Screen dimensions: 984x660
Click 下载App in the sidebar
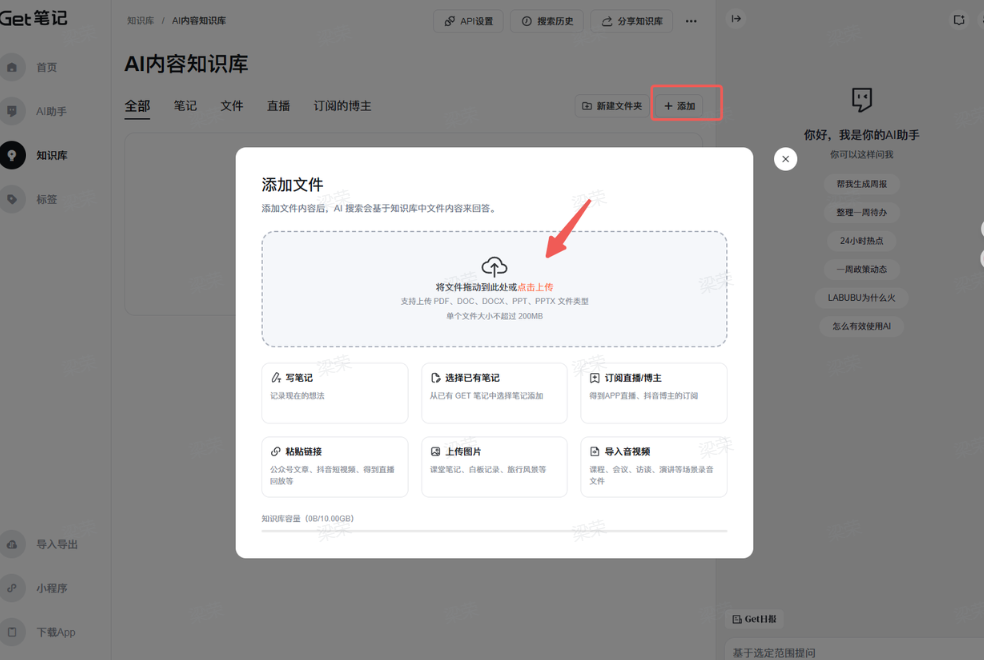click(x=55, y=632)
